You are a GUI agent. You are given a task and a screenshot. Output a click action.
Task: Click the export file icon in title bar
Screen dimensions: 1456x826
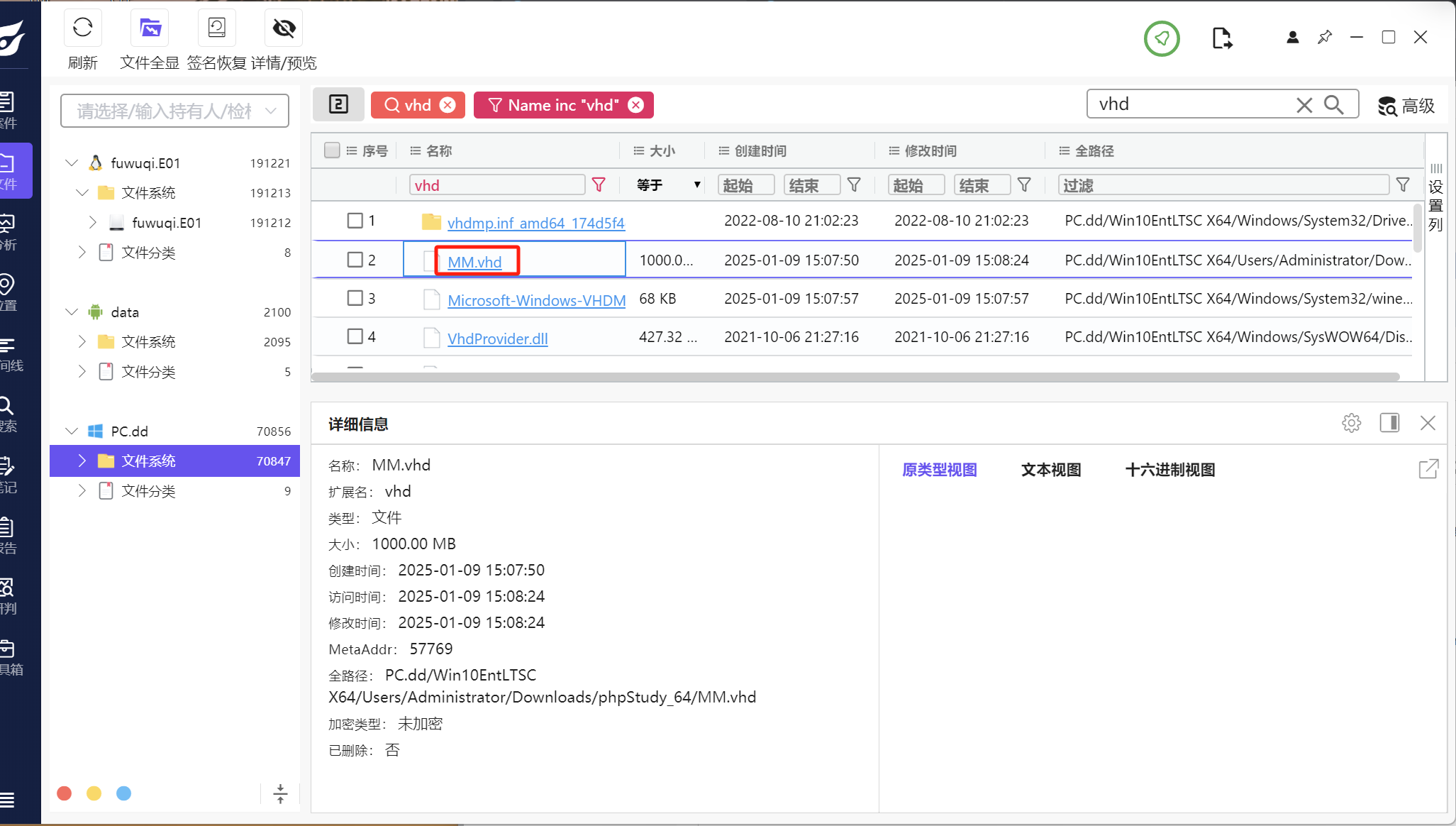coord(1222,38)
